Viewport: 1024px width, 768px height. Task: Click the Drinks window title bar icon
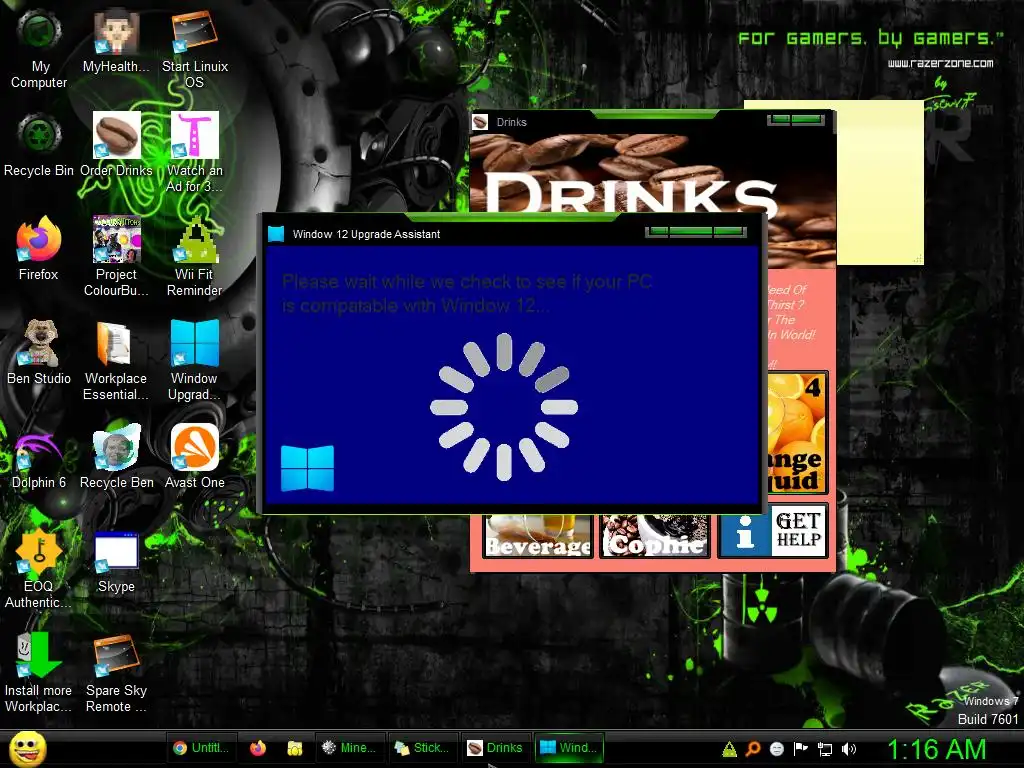(x=480, y=122)
